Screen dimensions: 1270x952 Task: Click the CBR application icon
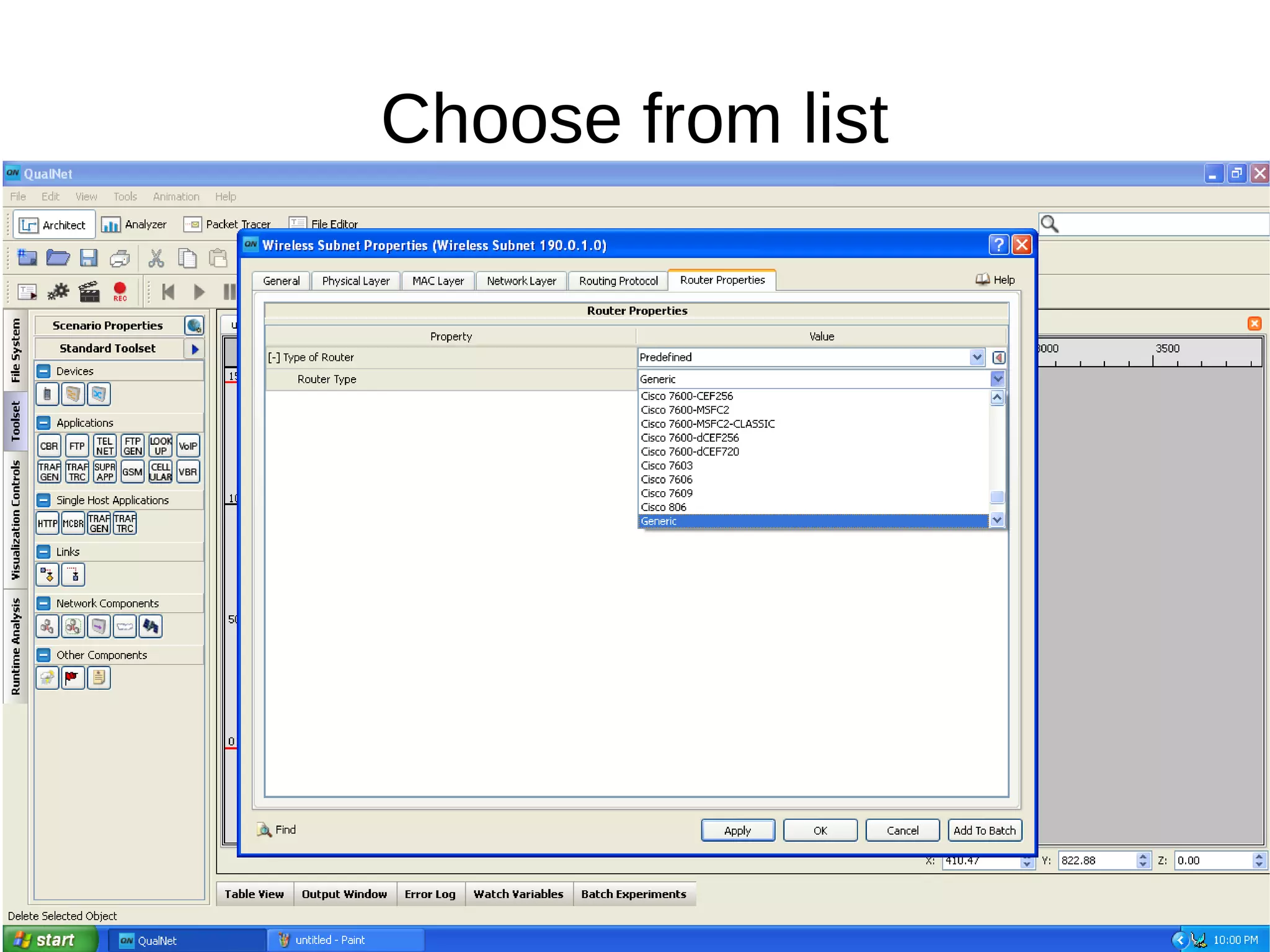click(49, 446)
